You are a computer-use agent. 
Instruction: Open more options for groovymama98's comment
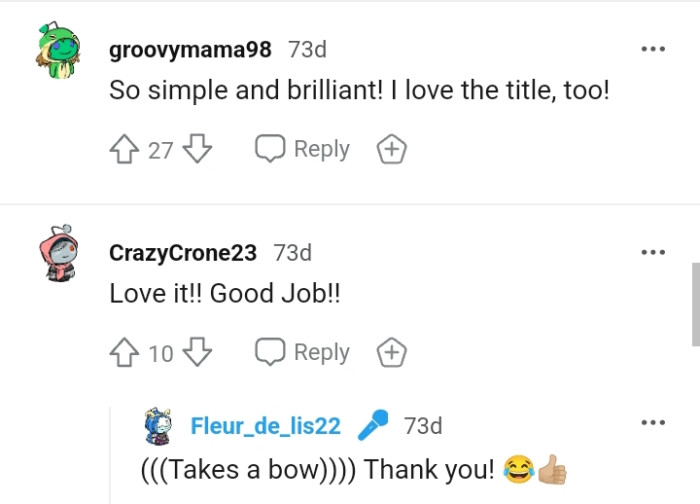653,48
